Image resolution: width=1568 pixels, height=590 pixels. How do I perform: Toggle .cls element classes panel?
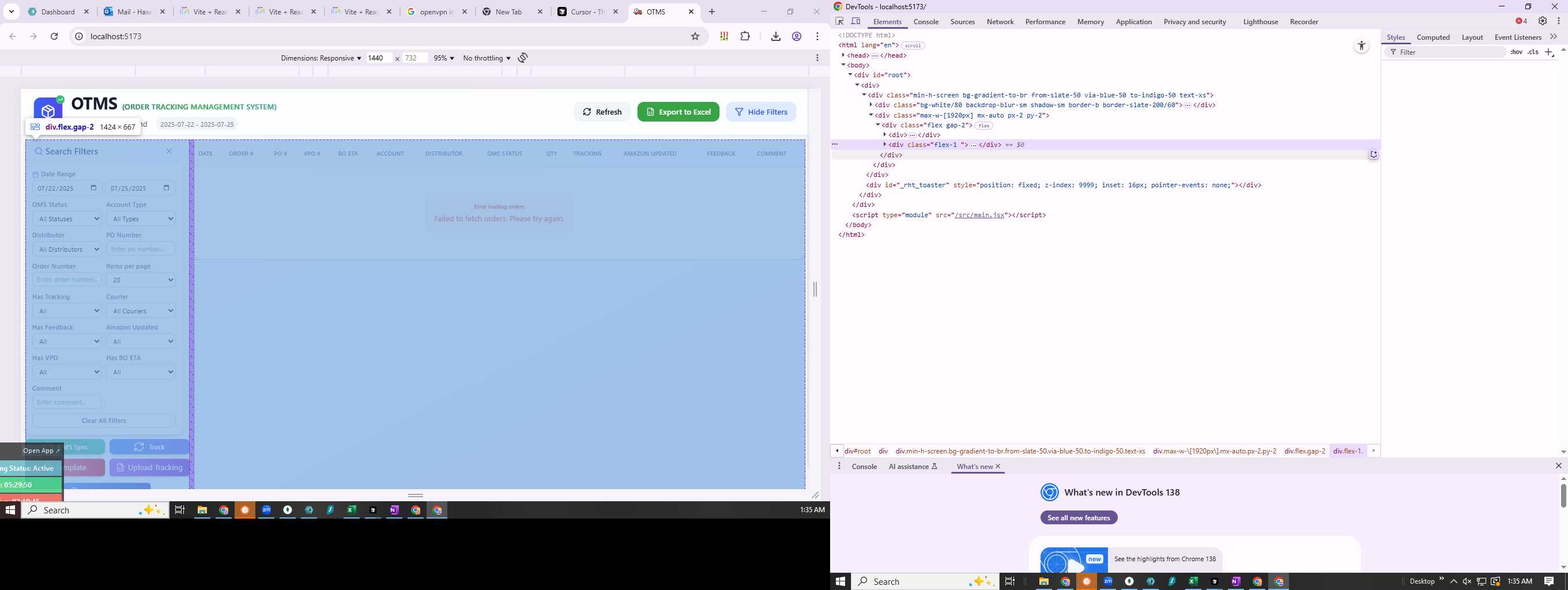click(1533, 52)
